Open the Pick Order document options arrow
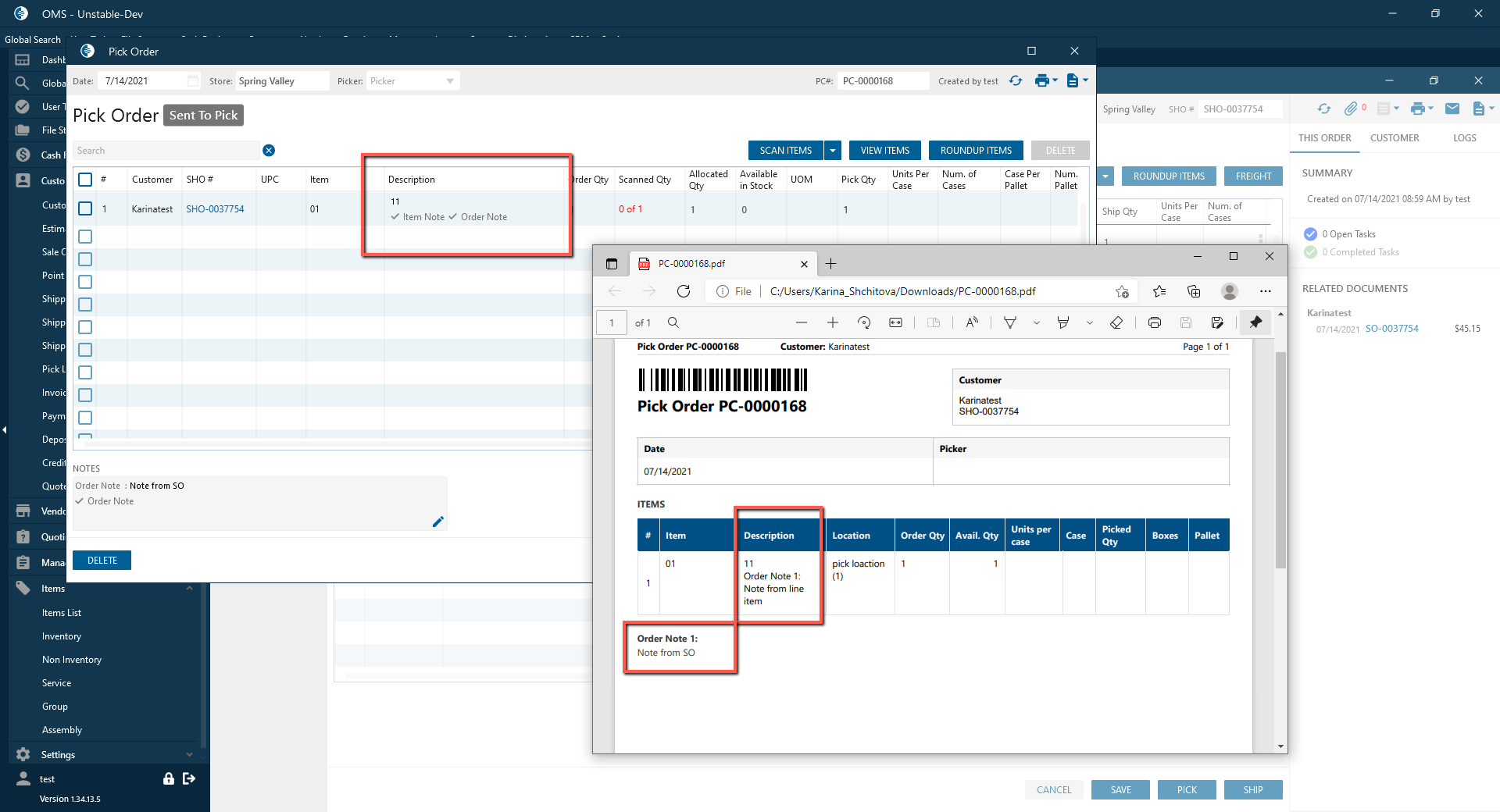Viewport: 1500px width, 812px height. [x=1085, y=80]
